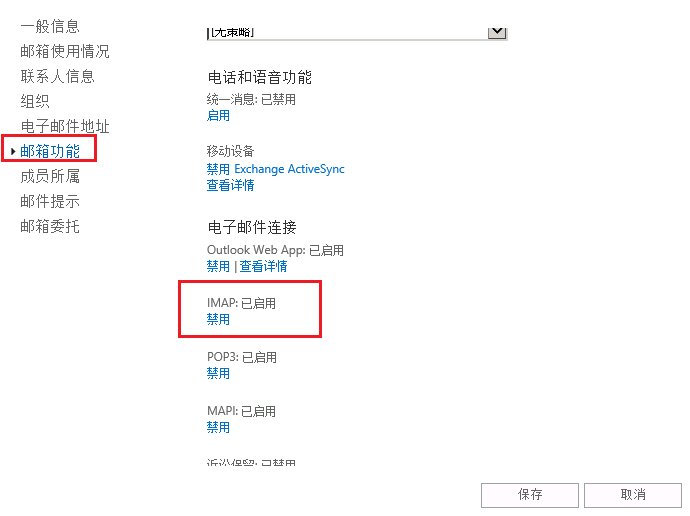Click the 保存 button
The height and width of the screenshot is (516, 690).
pyautogui.click(x=530, y=495)
